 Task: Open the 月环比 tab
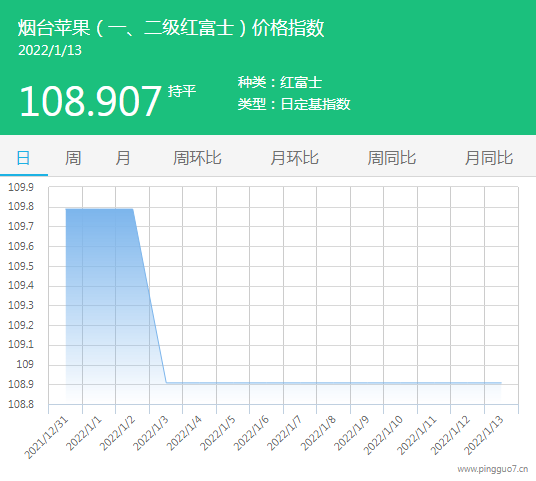(294, 158)
